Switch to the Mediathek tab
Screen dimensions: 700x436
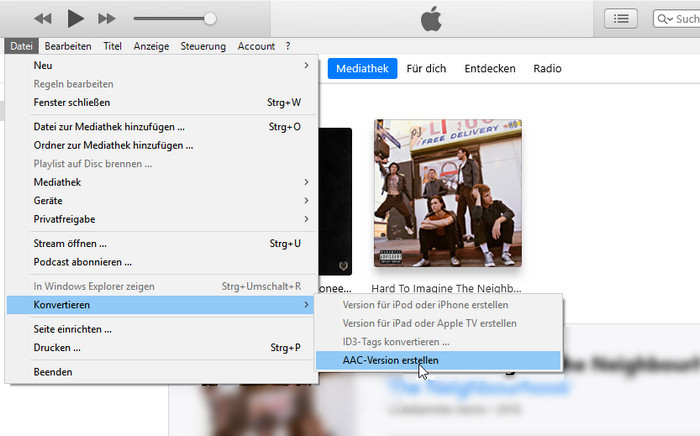coord(362,69)
